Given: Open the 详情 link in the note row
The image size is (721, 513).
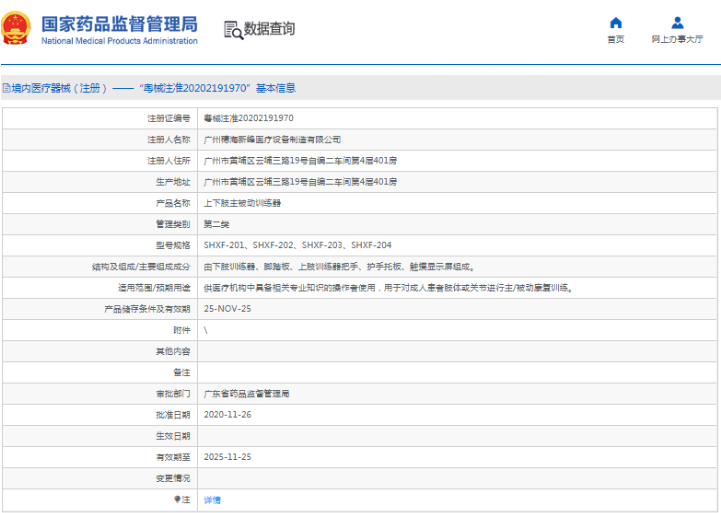Looking at the screenshot, I should point(212,500).
